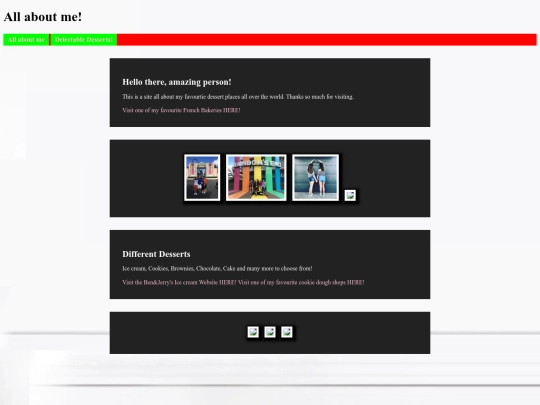540x405 pixels.
Task: Click broken image icon beside girls photo
Action: [x=350, y=195]
